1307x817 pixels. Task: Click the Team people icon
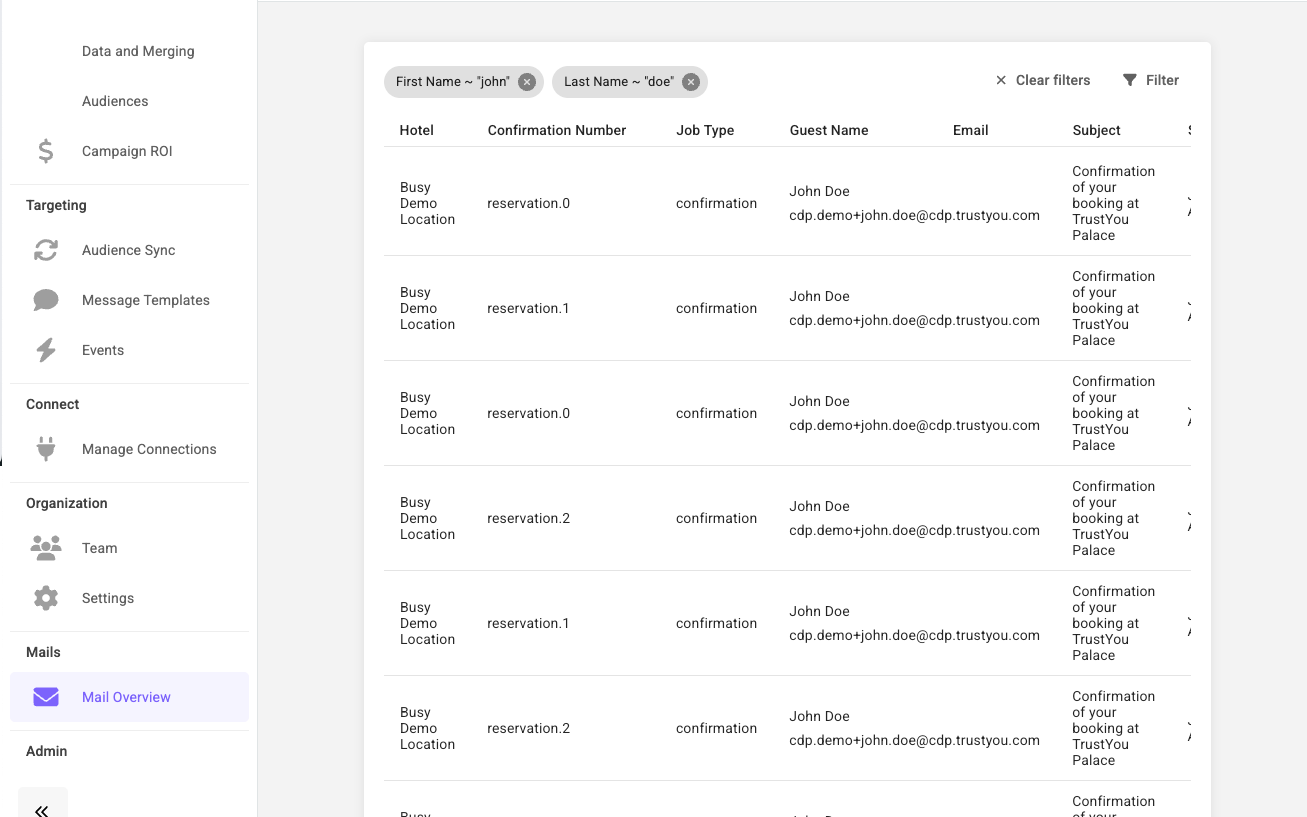46,548
